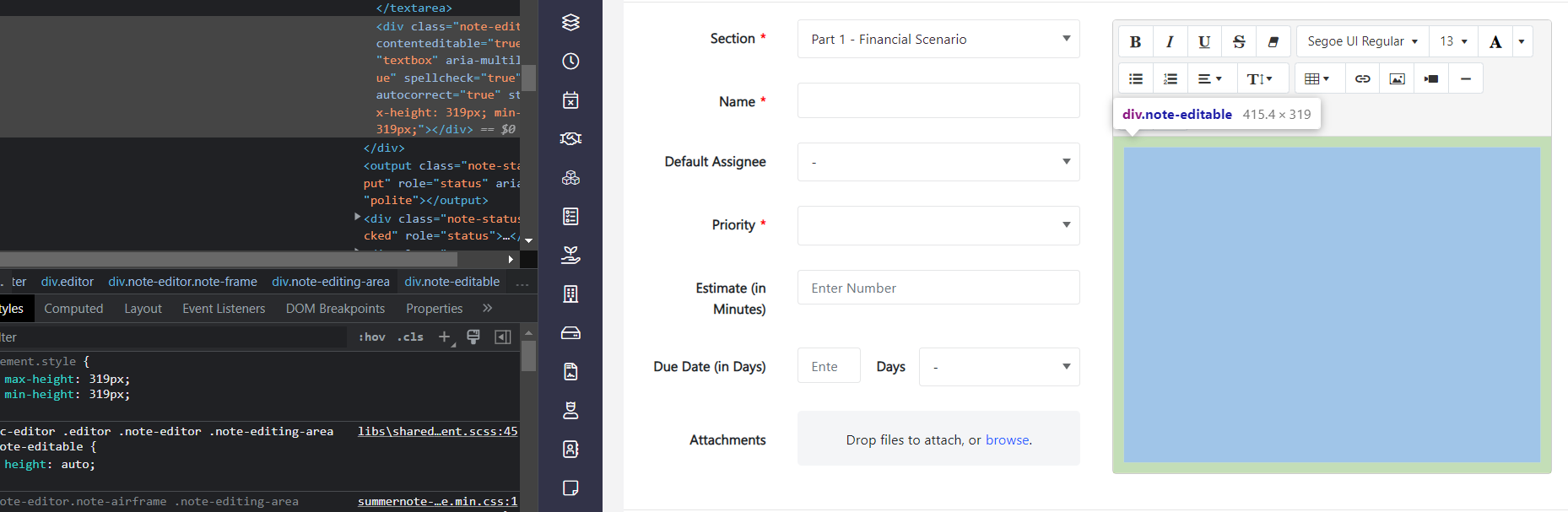Viewport: 1568px width, 512px height.
Task: Insert an image using the picture icon
Action: coord(1396,78)
